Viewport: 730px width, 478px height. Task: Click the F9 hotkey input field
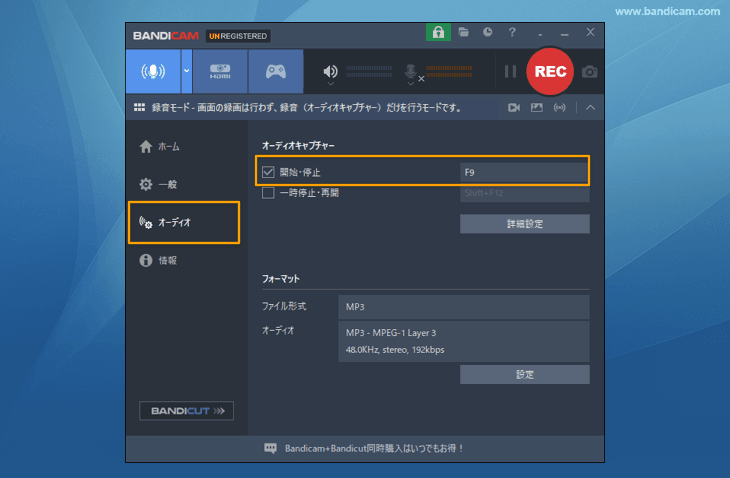pos(524,172)
